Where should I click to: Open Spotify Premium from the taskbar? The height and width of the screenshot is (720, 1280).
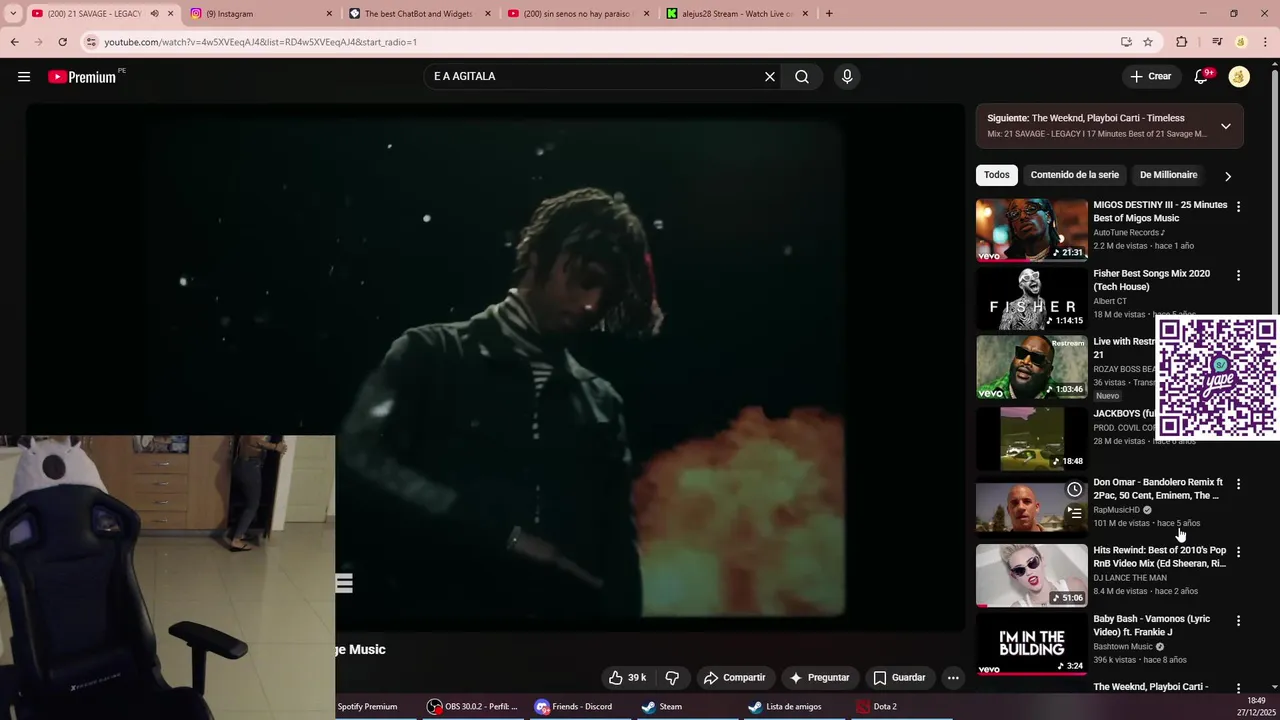(365, 706)
